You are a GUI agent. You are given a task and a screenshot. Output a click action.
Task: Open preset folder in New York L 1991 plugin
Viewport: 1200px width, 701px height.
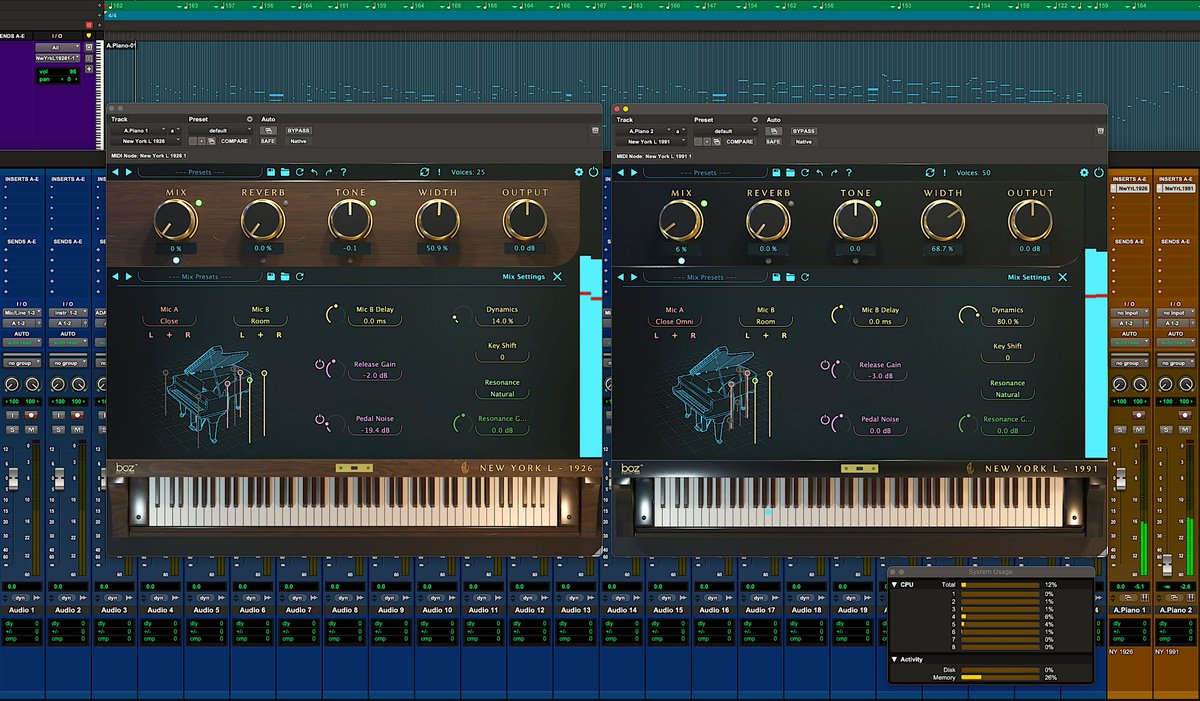[790, 172]
